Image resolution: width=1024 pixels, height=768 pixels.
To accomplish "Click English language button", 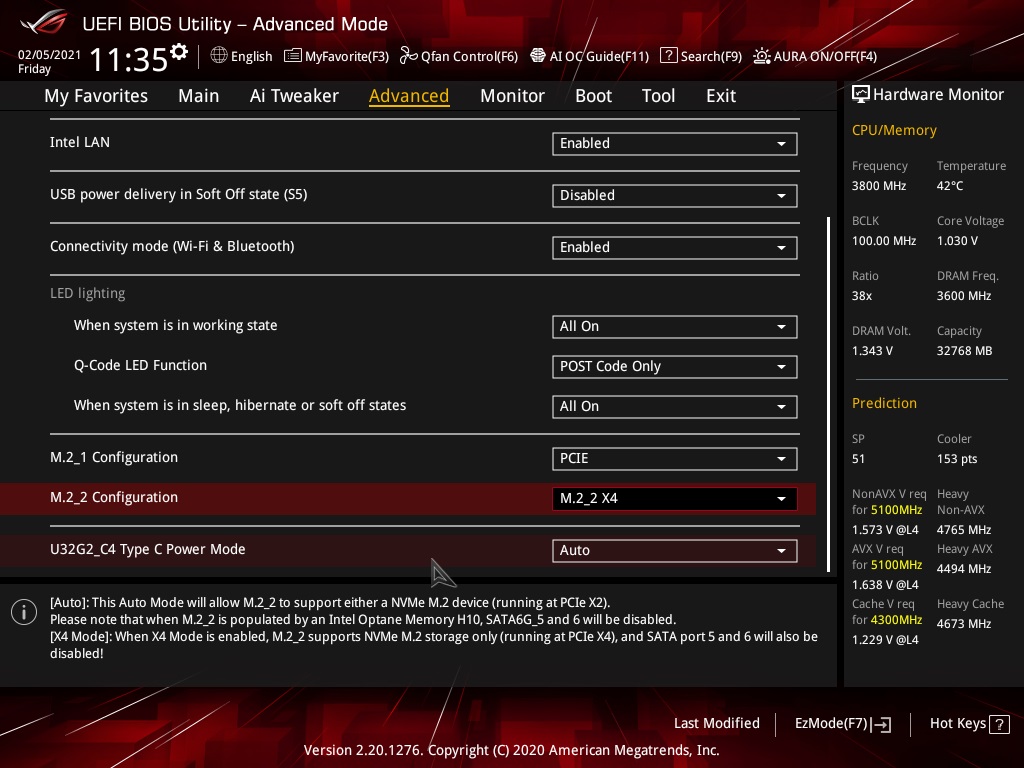I will pos(242,56).
